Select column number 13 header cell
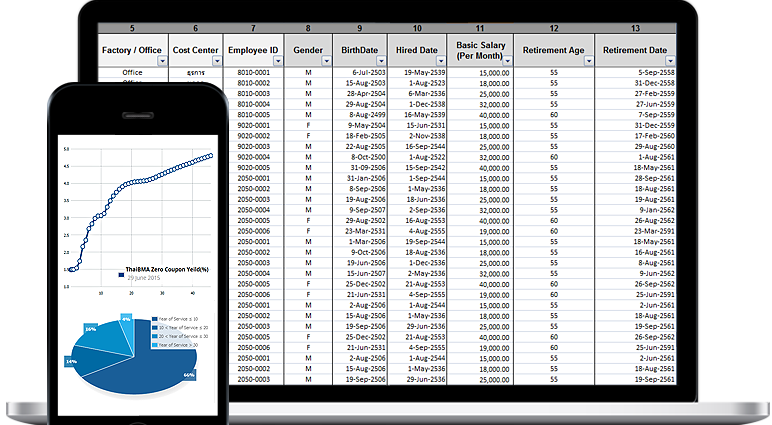 click(x=635, y=28)
